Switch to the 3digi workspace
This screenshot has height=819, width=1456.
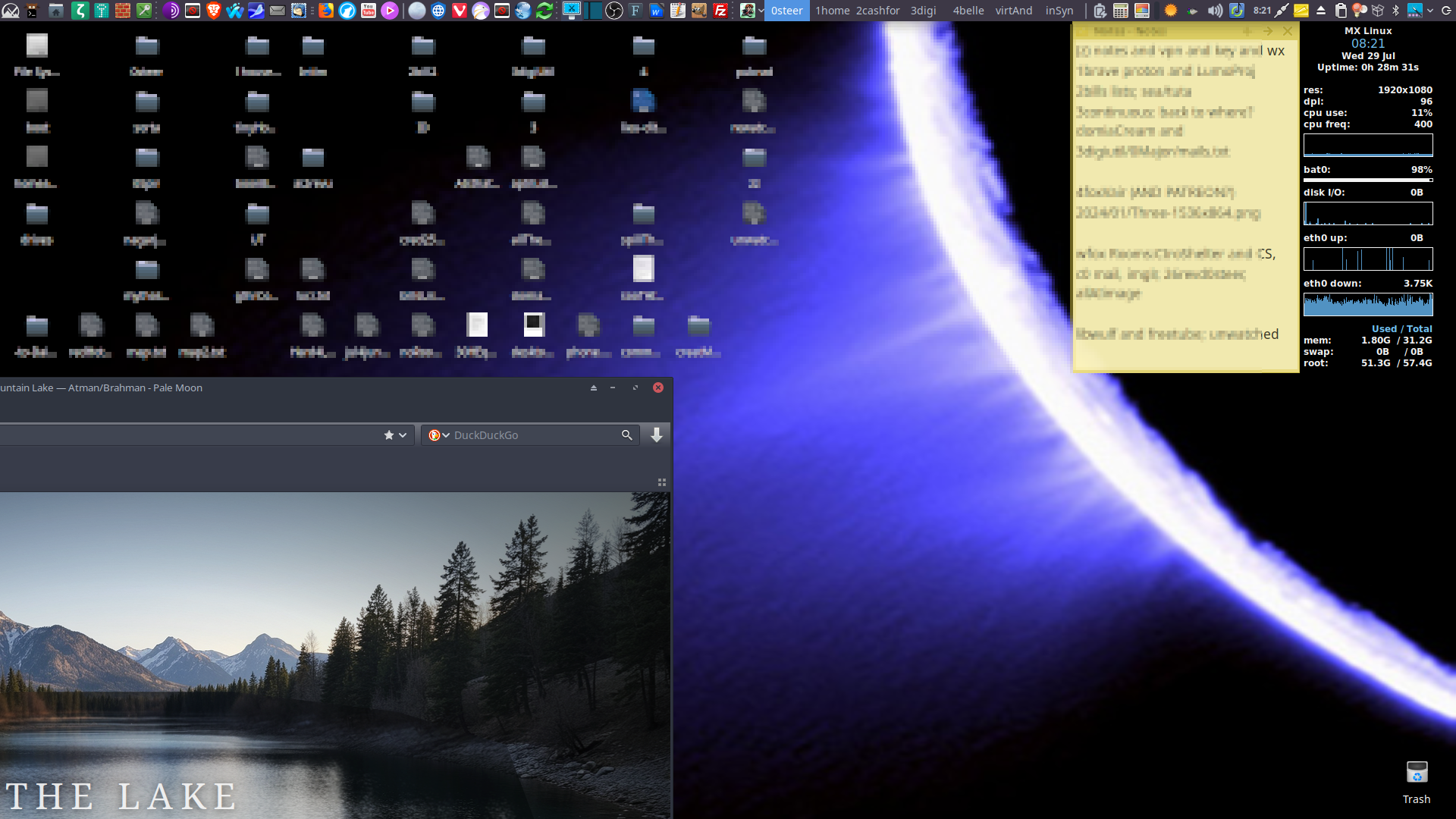(923, 11)
